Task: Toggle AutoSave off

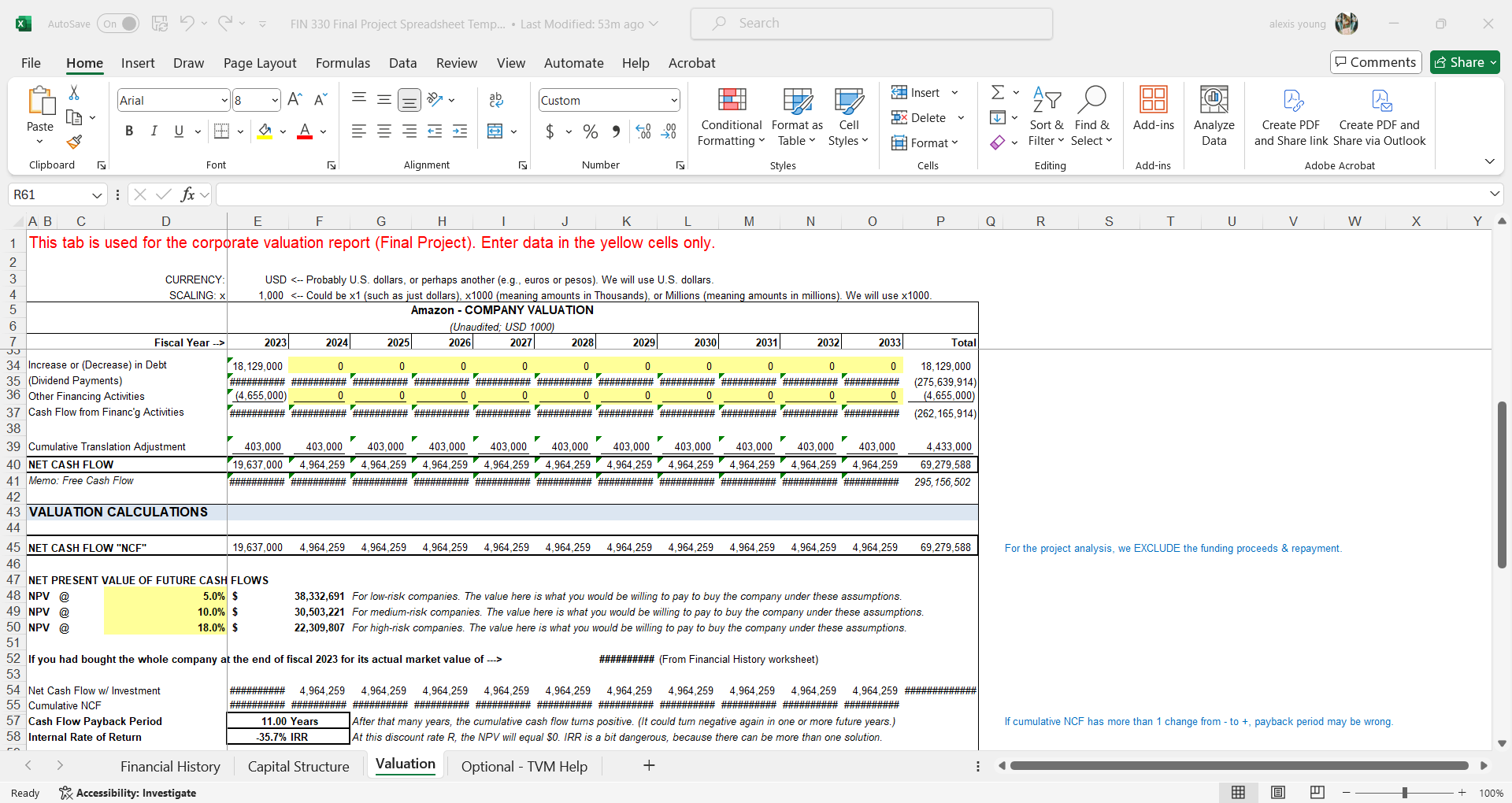Action: 117,24
